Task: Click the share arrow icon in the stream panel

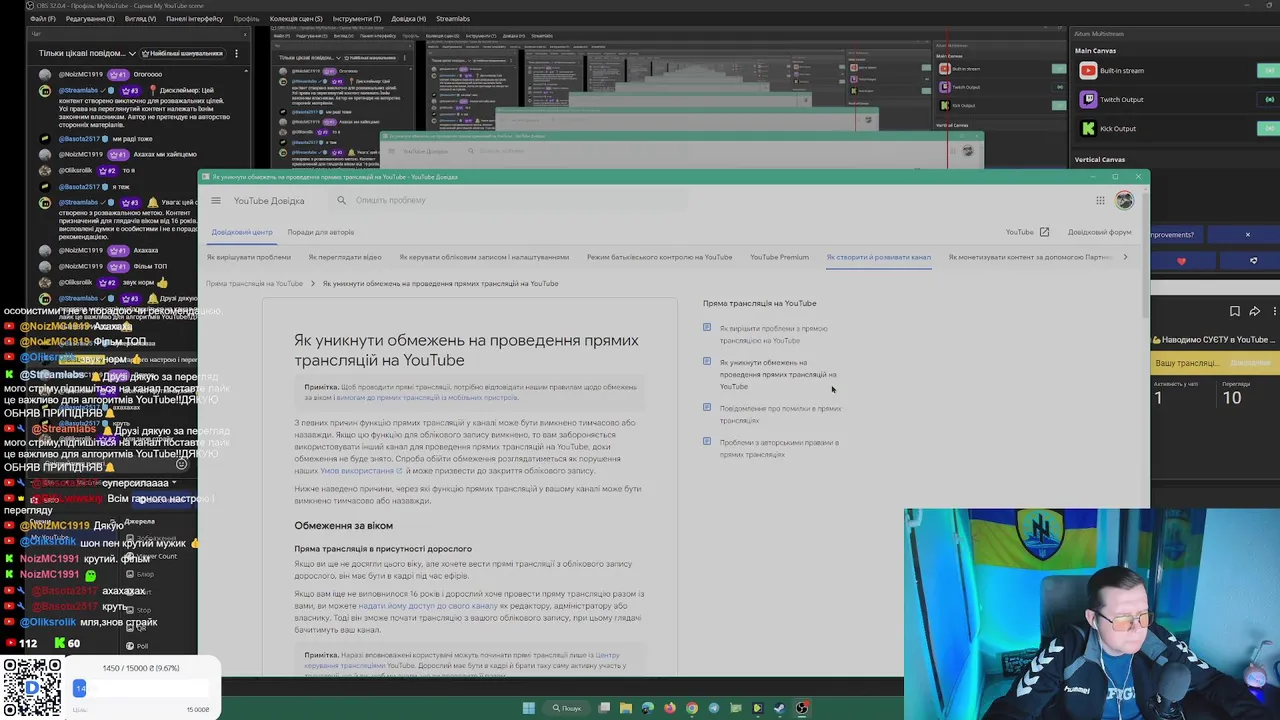Action: click(1255, 312)
